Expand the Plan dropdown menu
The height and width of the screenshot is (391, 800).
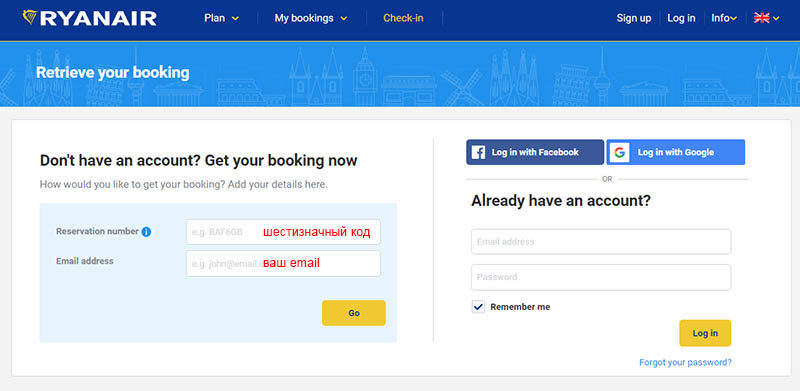point(221,18)
